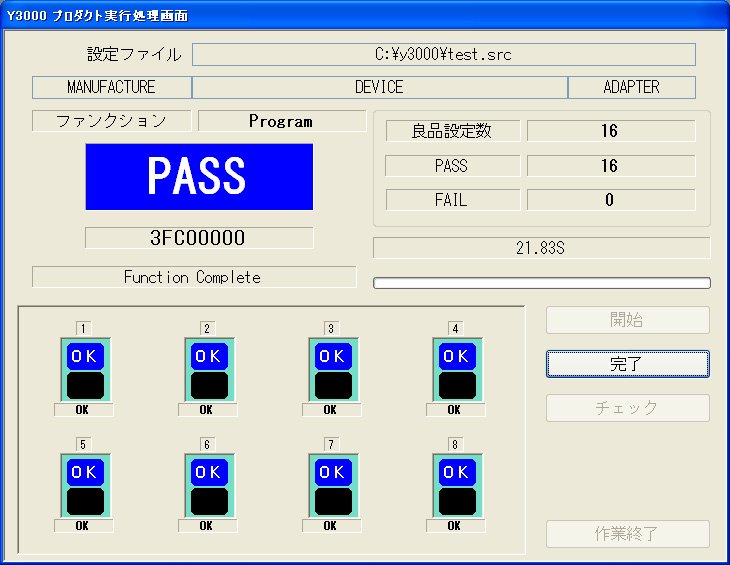Click the OK status text under socket 2
Image resolution: width=730 pixels, height=565 pixels.
207,410
